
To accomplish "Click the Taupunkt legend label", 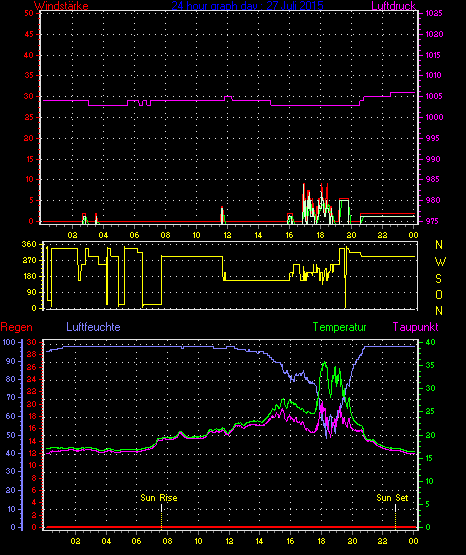I will pyautogui.click(x=415, y=327).
